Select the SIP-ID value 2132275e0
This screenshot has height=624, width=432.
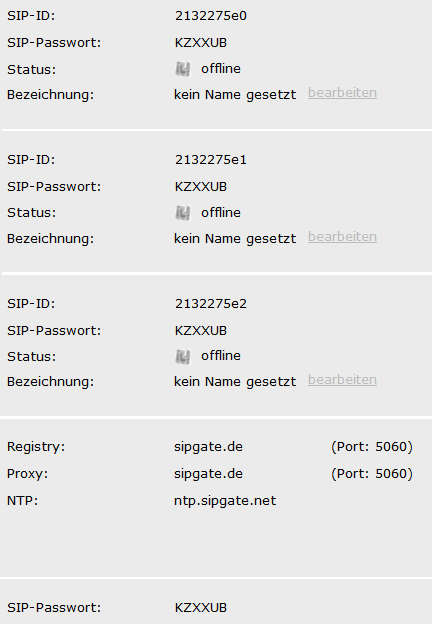point(211,16)
